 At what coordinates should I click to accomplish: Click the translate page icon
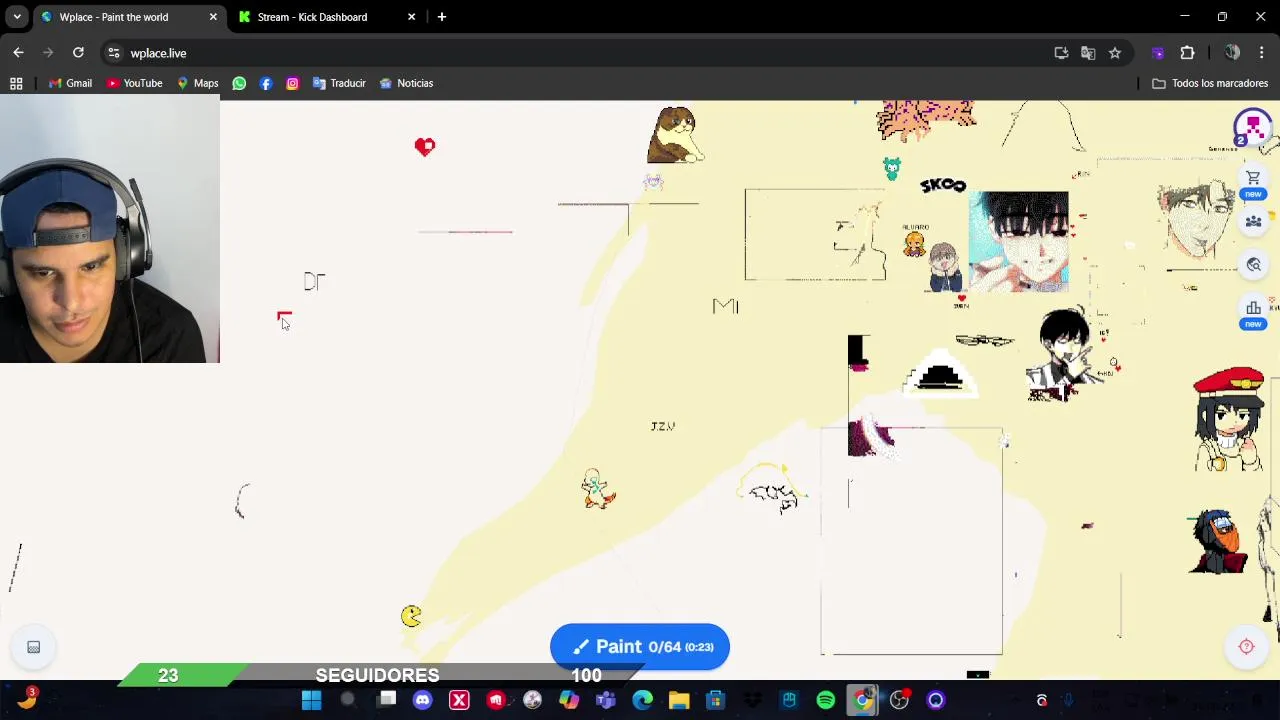coord(1088,53)
